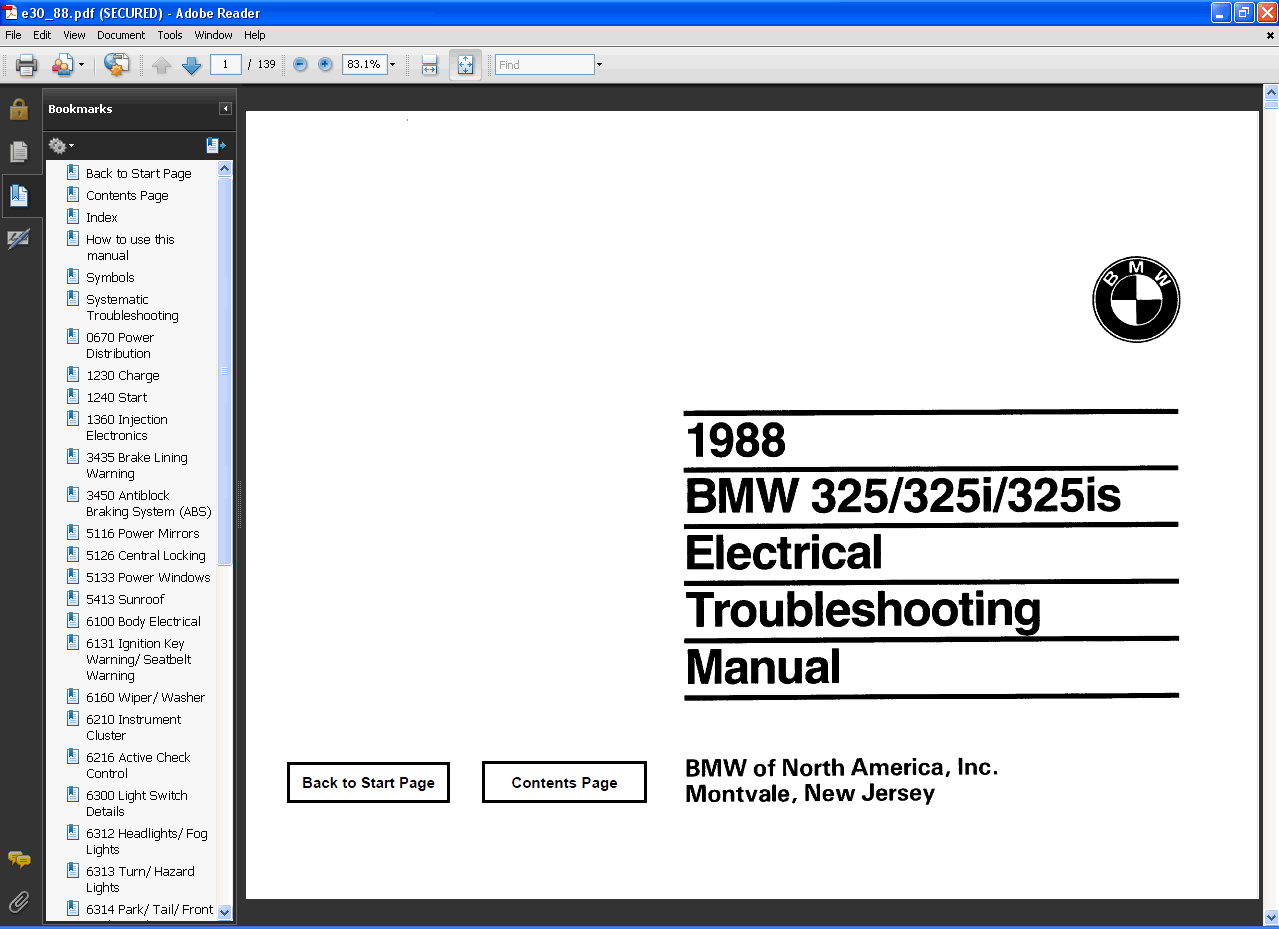
Task: Select the Back to Start Page bookmark
Action: [x=138, y=173]
